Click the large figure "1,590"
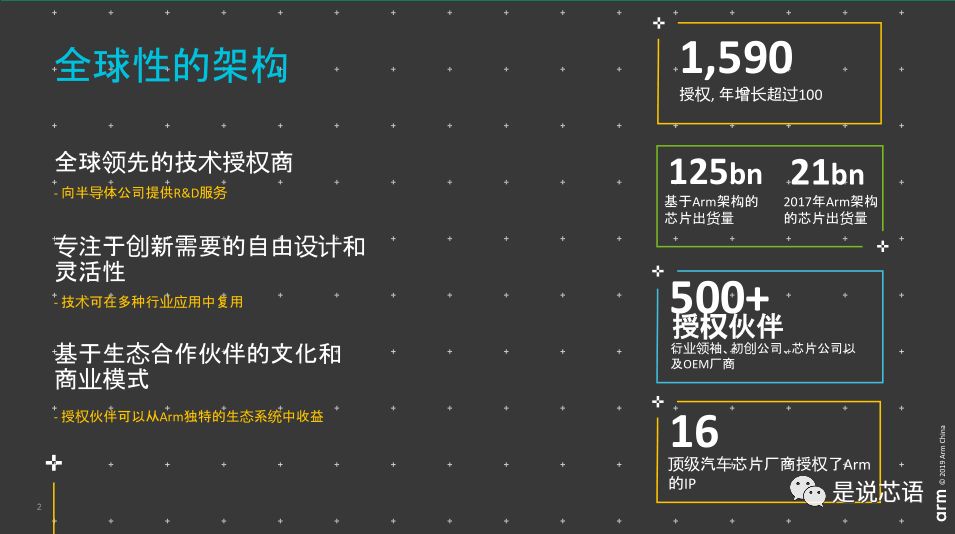955x534 pixels. [736, 58]
